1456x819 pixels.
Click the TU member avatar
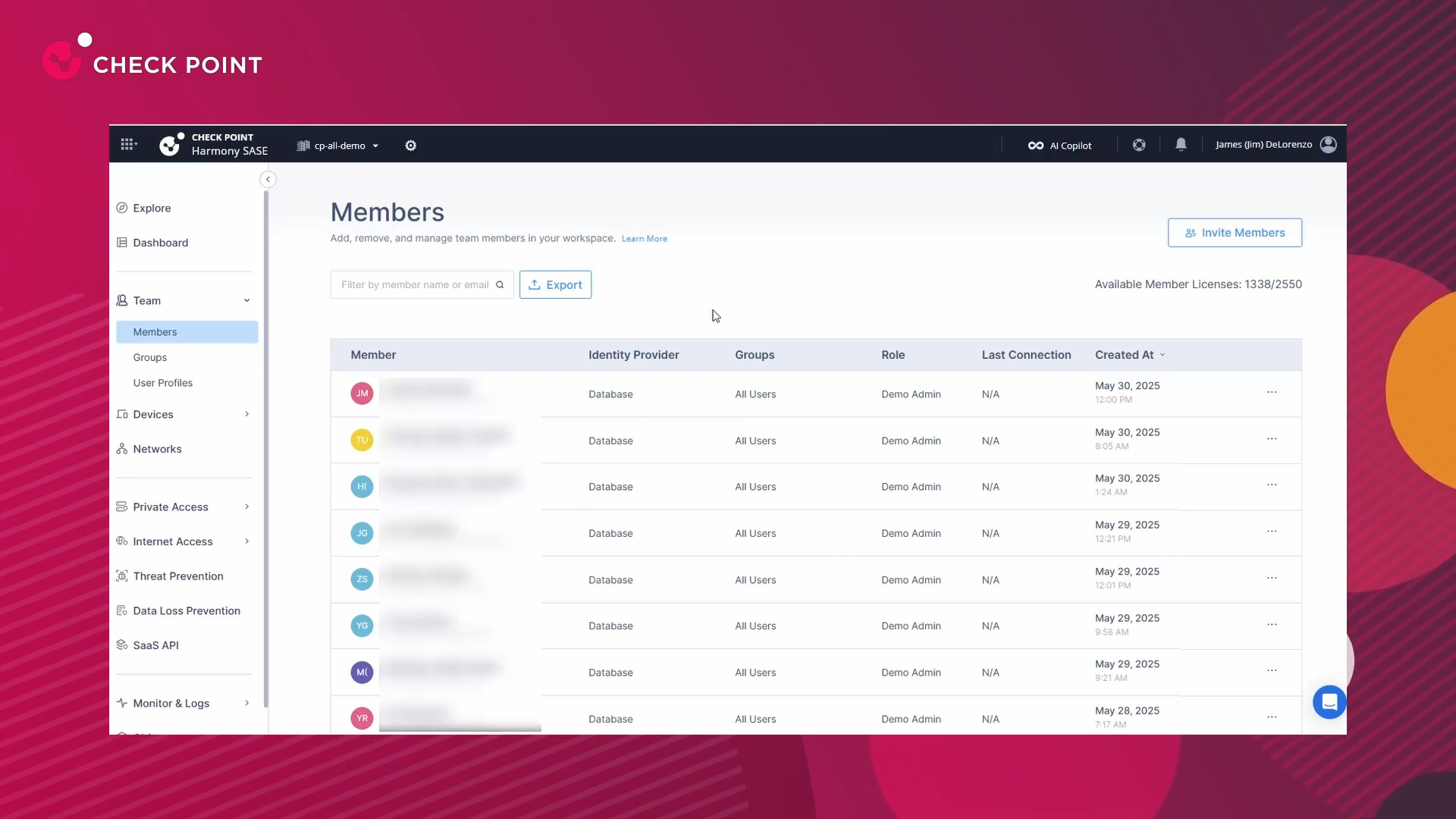coord(362,440)
